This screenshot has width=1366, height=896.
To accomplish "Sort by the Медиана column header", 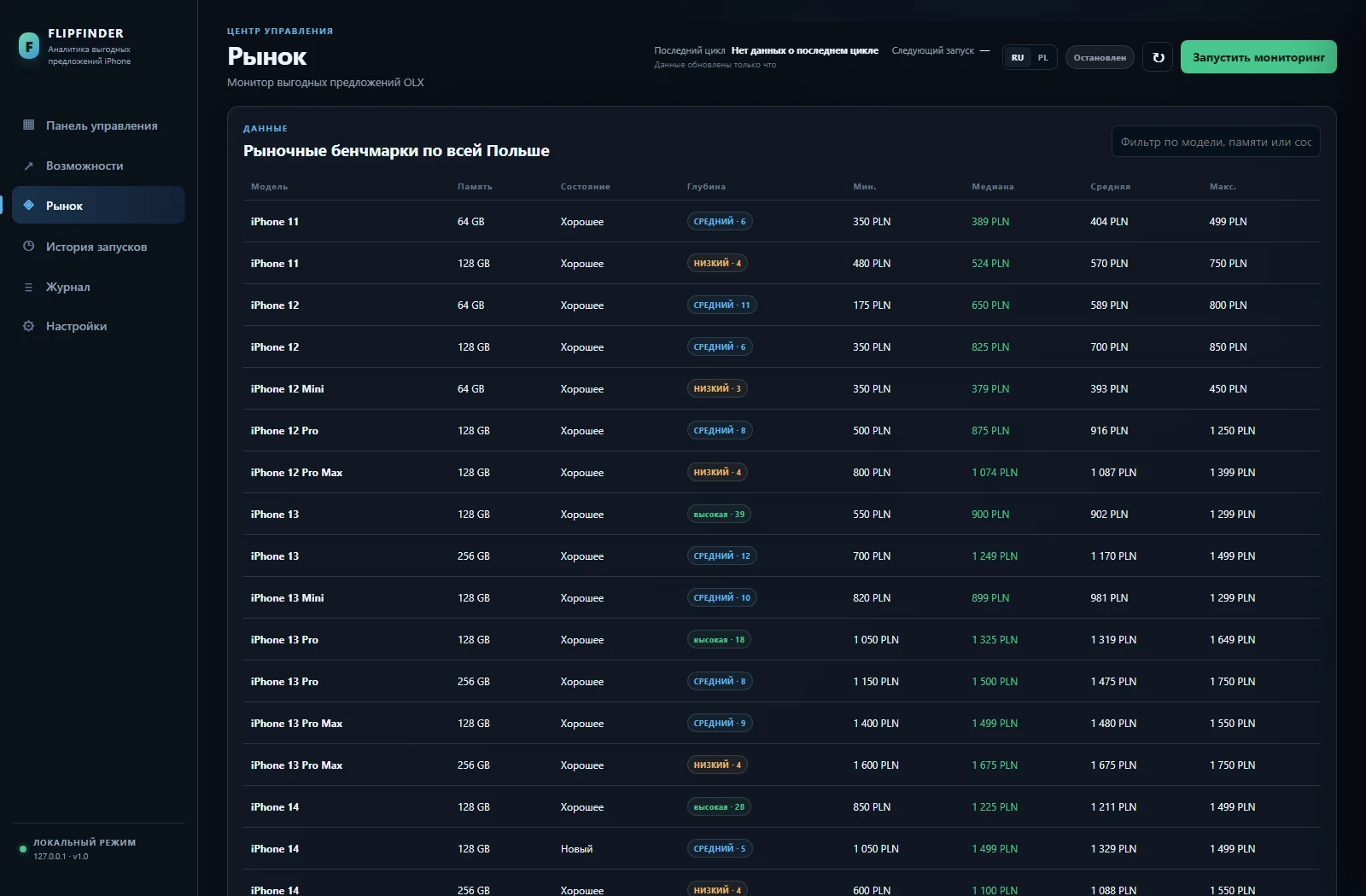I will coord(993,187).
